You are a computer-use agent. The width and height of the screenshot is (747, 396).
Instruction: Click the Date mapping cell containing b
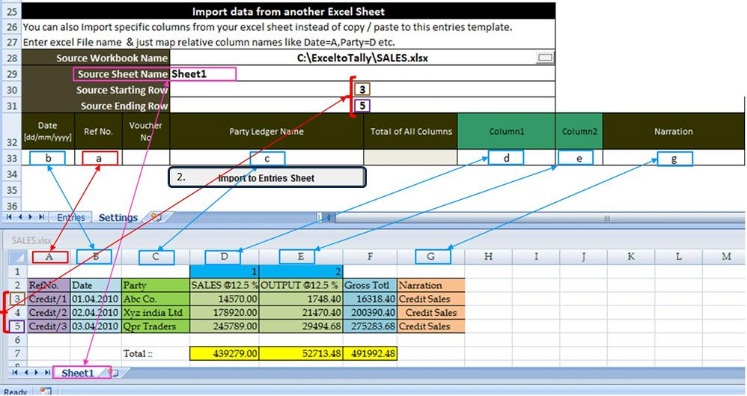tap(48, 158)
